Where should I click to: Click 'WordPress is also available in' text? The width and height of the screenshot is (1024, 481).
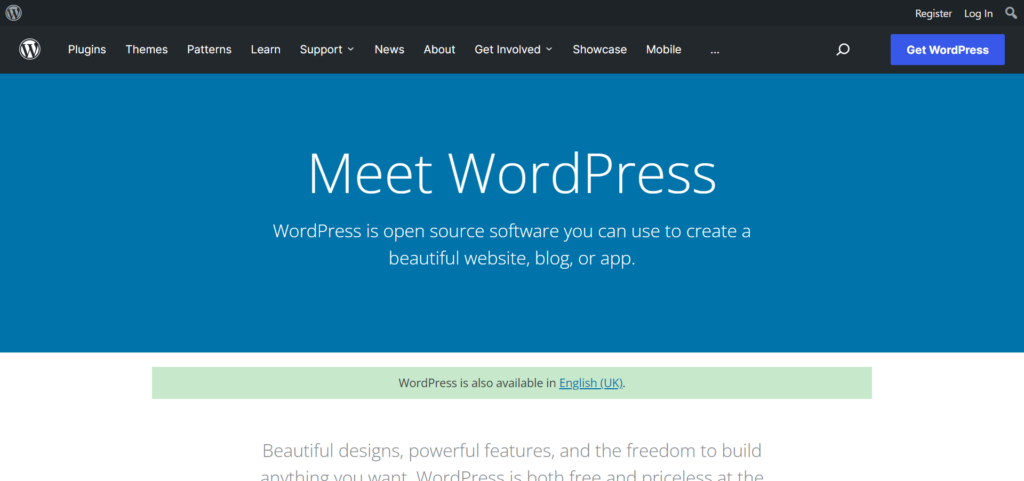477,383
